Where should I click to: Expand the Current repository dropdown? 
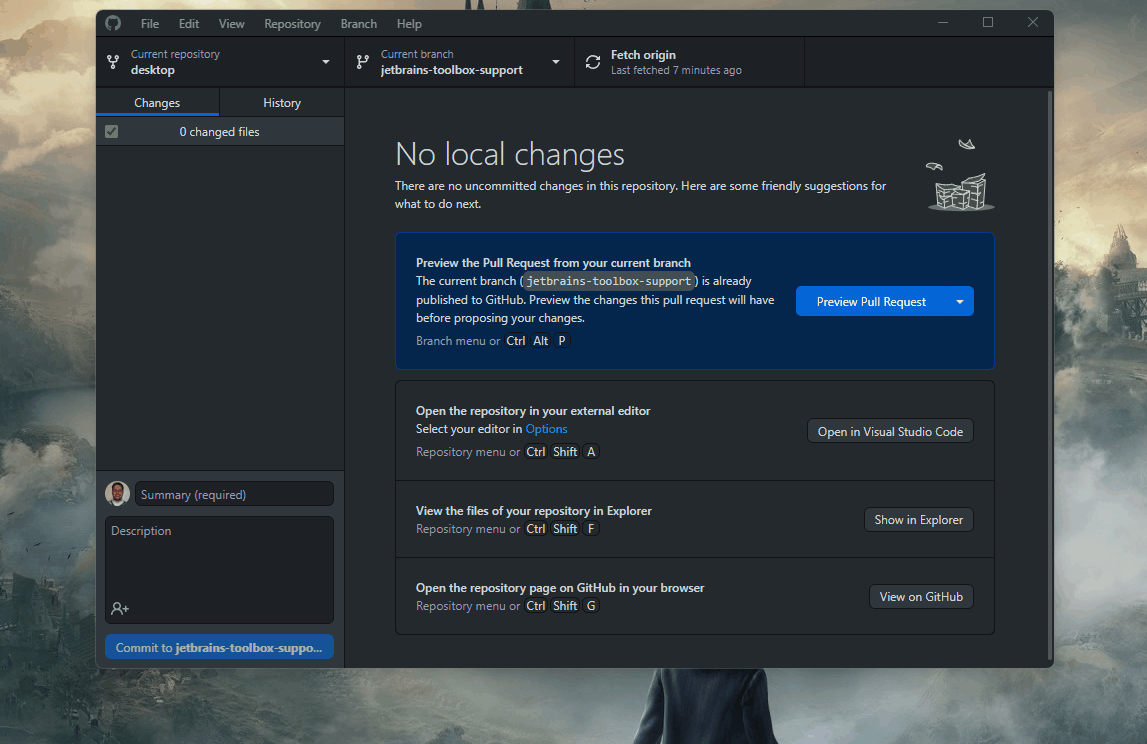[324, 62]
